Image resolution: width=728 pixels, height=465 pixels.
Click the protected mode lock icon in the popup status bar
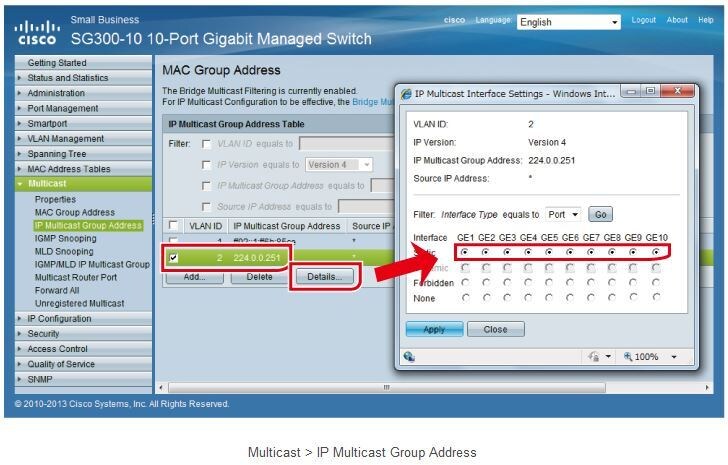(593, 356)
